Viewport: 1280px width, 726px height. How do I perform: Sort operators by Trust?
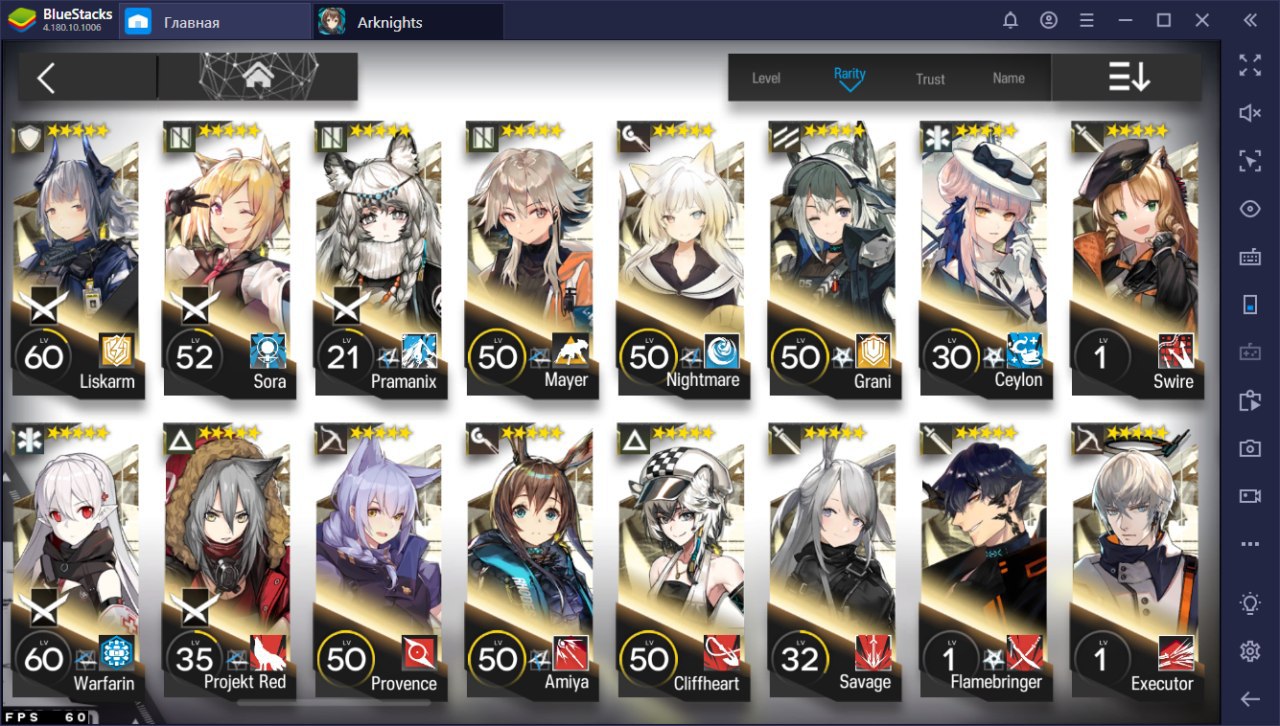click(x=930, y=78)
